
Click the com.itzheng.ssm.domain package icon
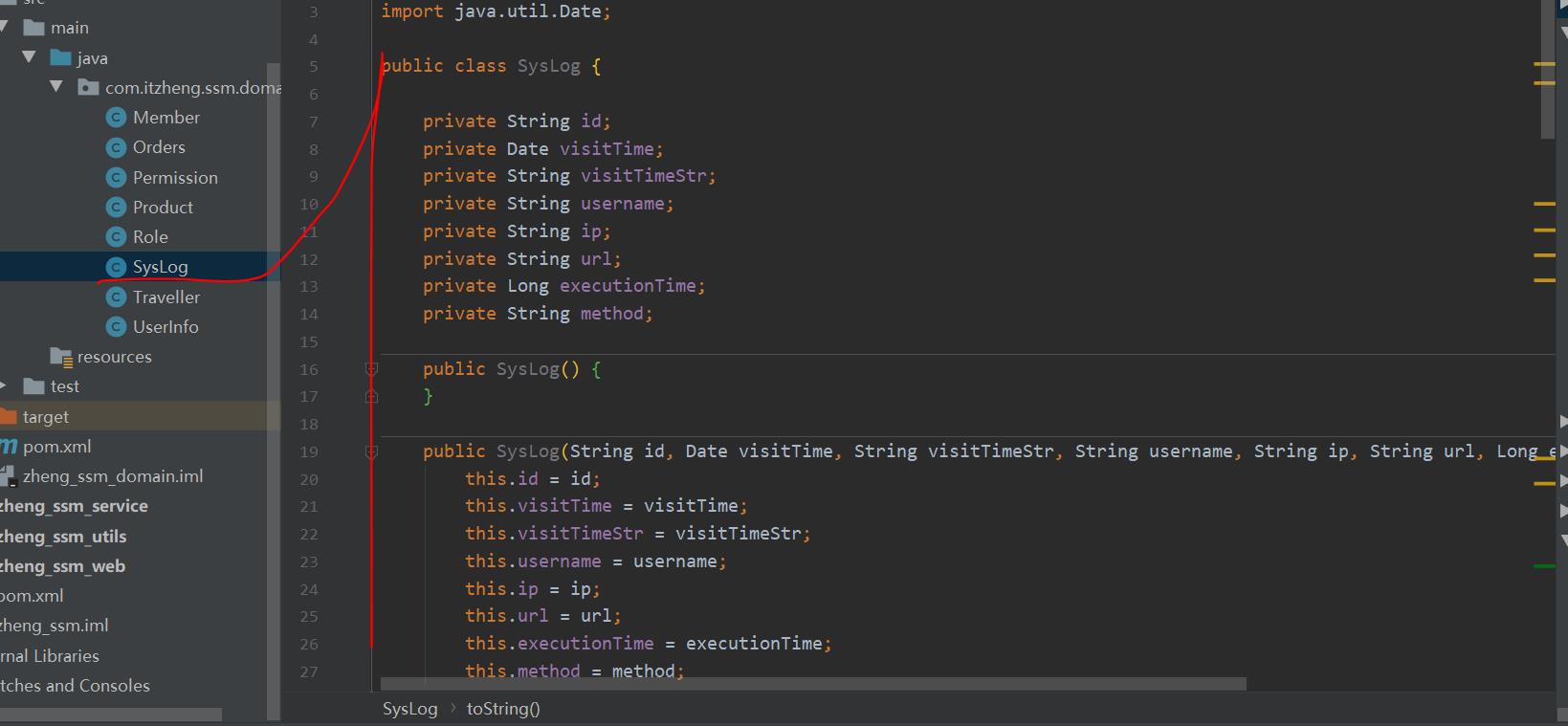[x=89, y=88]
